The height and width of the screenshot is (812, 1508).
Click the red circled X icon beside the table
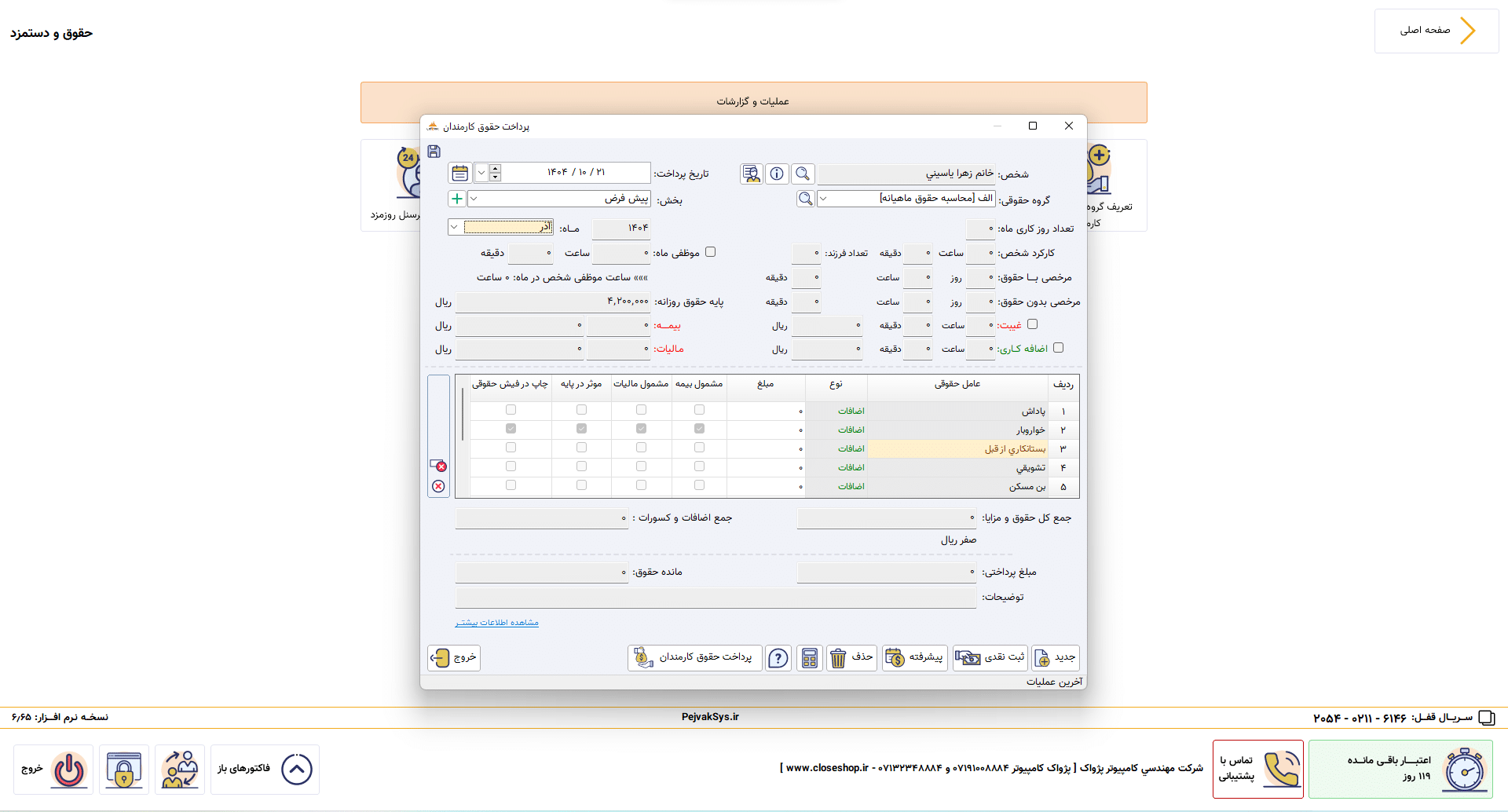point(438,486)
